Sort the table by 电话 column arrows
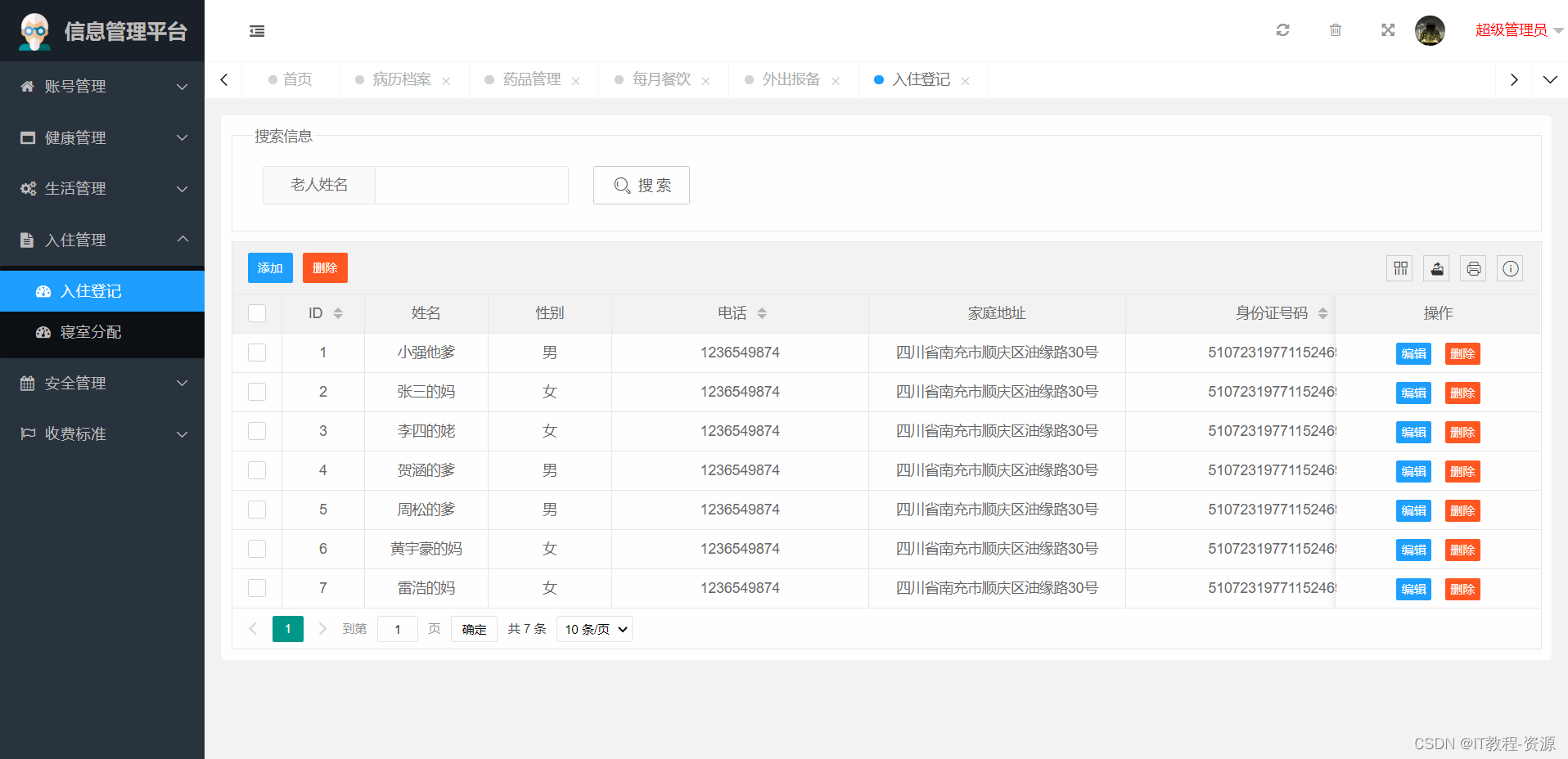 pyautogui.click(x=762, y=313)
